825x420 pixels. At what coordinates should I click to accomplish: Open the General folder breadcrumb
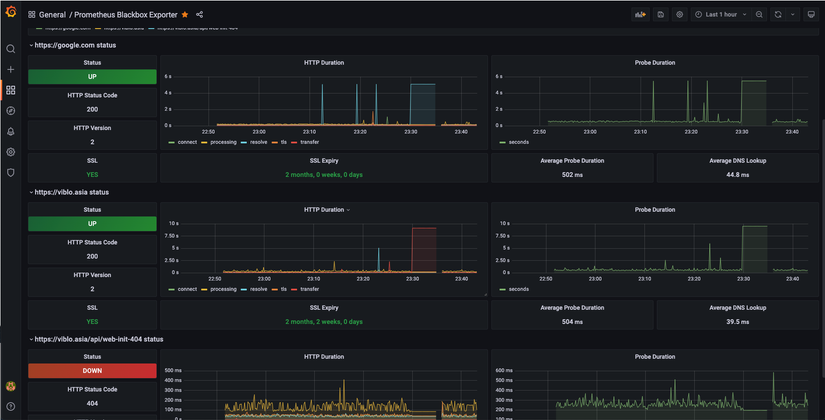coord(52,15)
